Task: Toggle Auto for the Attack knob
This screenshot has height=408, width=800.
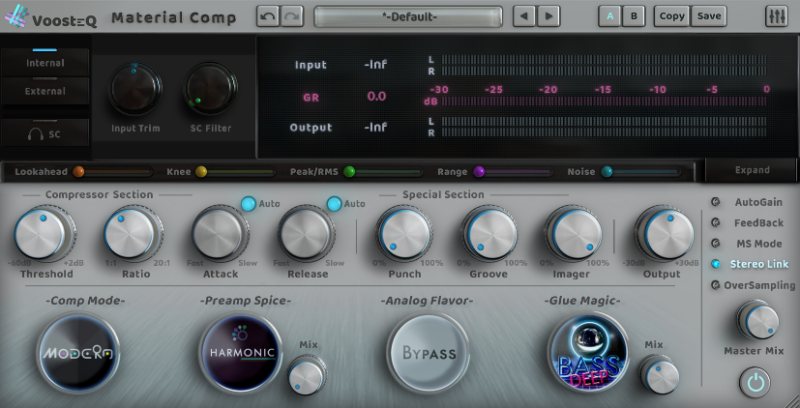Action: tap(248, 204)
